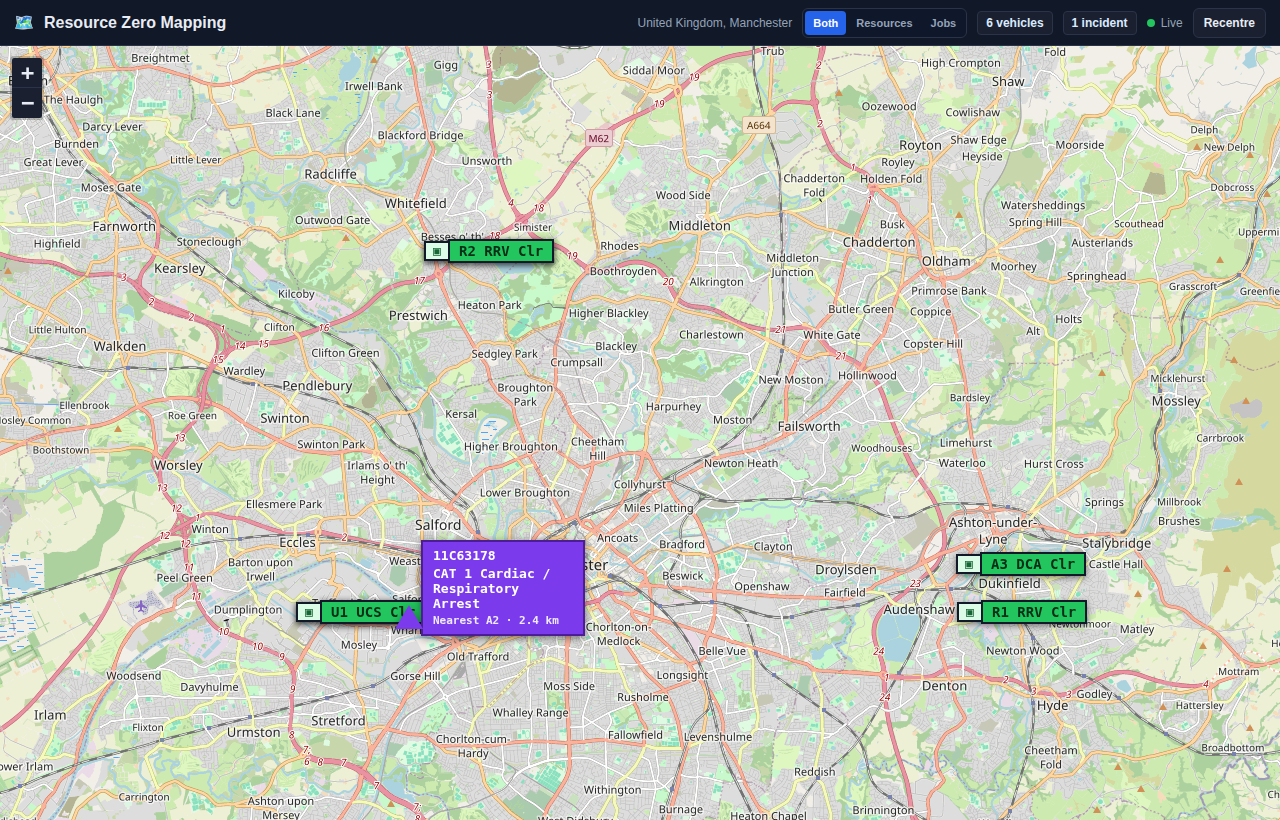This screenshot has height=820, width=1280.
Task: Click the Whitefield label on map
Action: [x=416, y=203]
